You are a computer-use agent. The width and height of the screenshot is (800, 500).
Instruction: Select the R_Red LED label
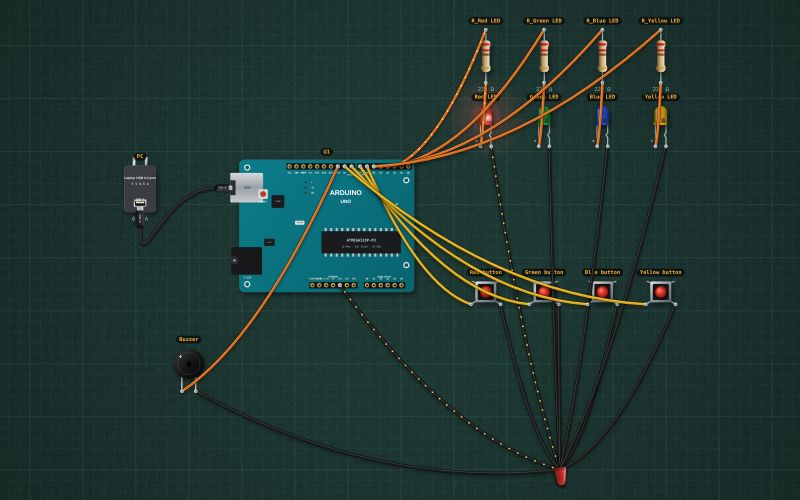point(486,21)
